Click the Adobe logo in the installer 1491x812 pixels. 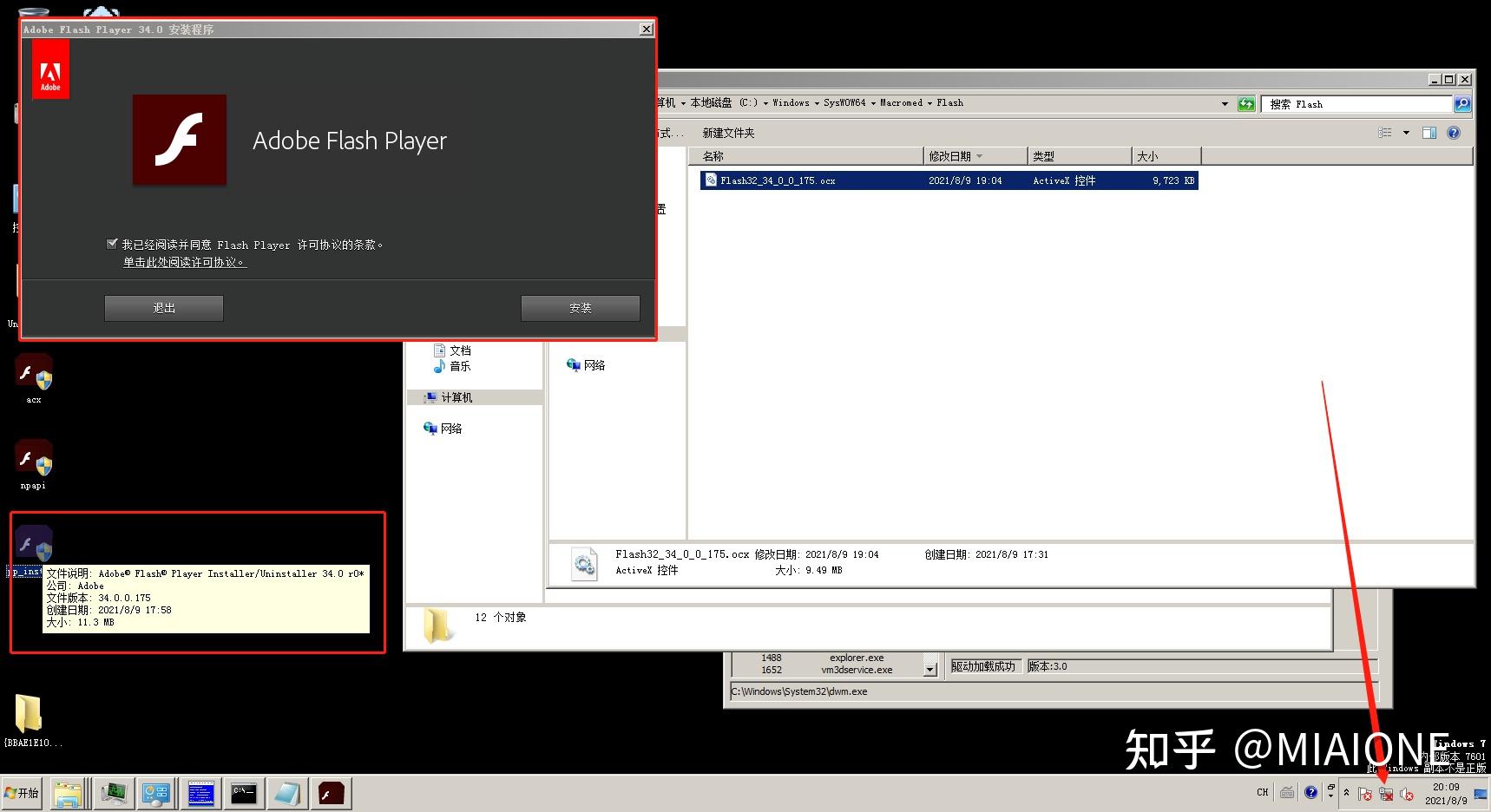50,69
